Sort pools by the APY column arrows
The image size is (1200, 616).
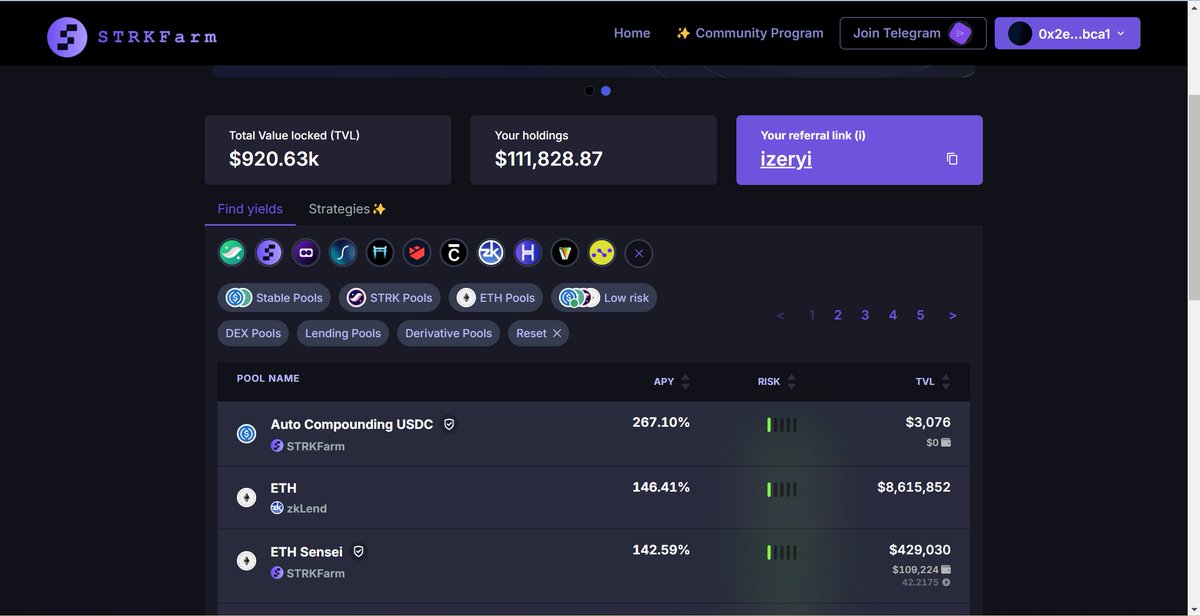685,382
